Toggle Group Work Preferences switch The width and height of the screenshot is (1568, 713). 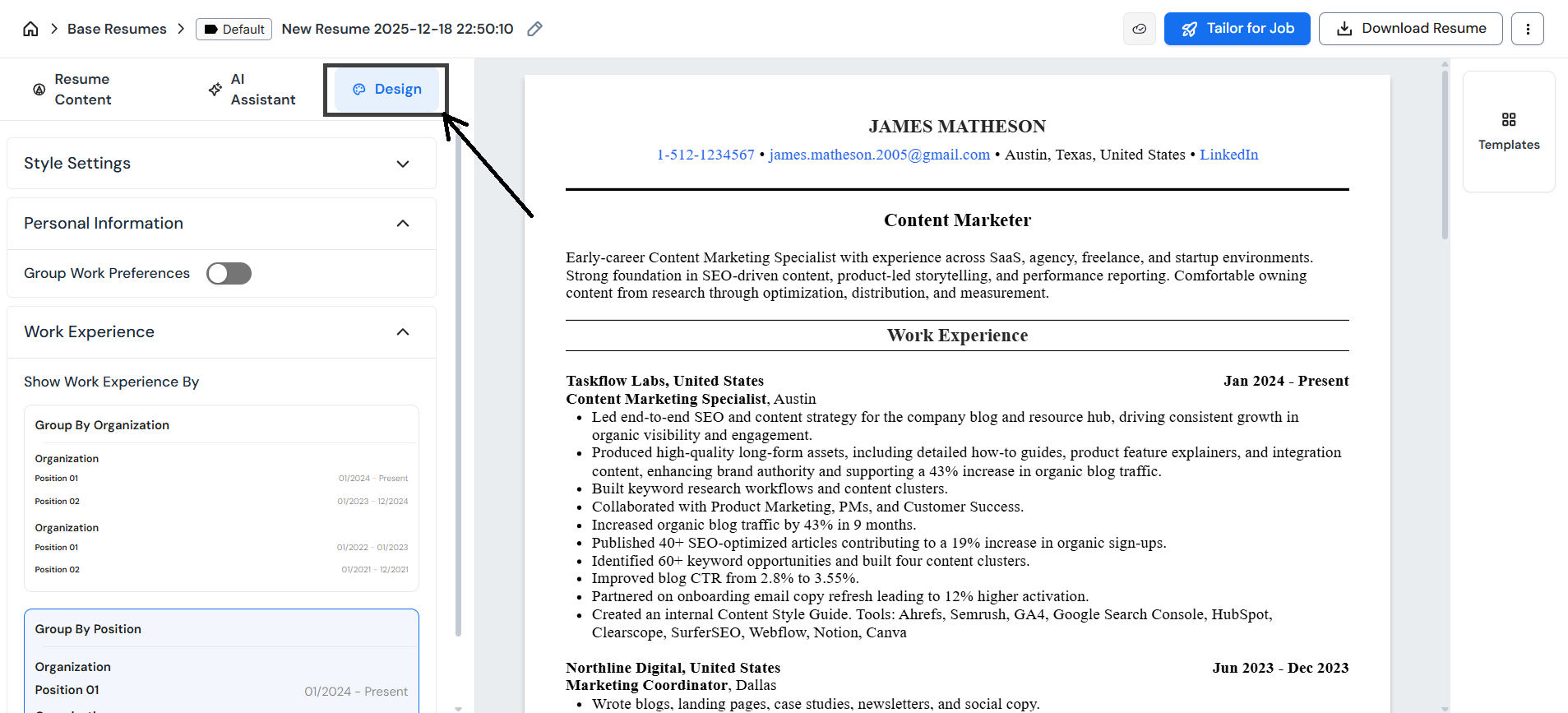point(229,273)
